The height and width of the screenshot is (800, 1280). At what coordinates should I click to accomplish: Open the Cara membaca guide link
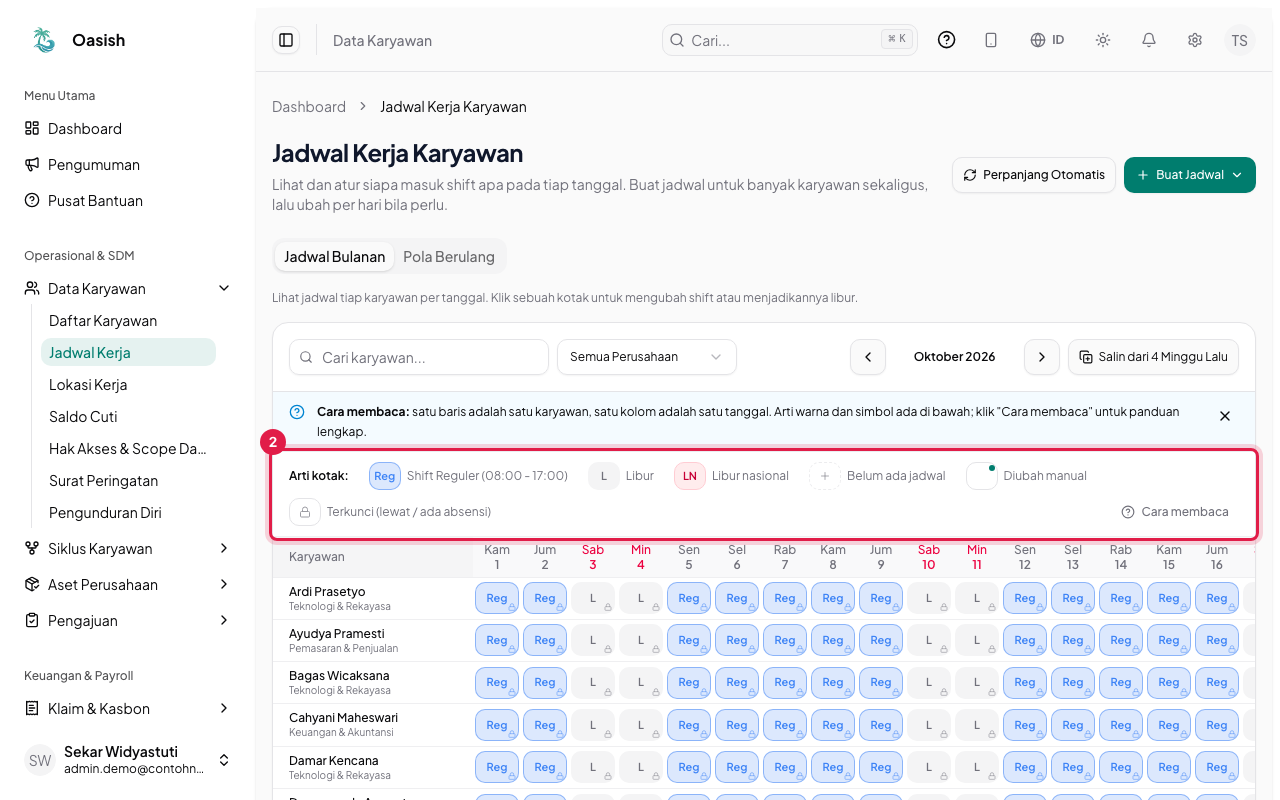click(x=1175, y=512)
